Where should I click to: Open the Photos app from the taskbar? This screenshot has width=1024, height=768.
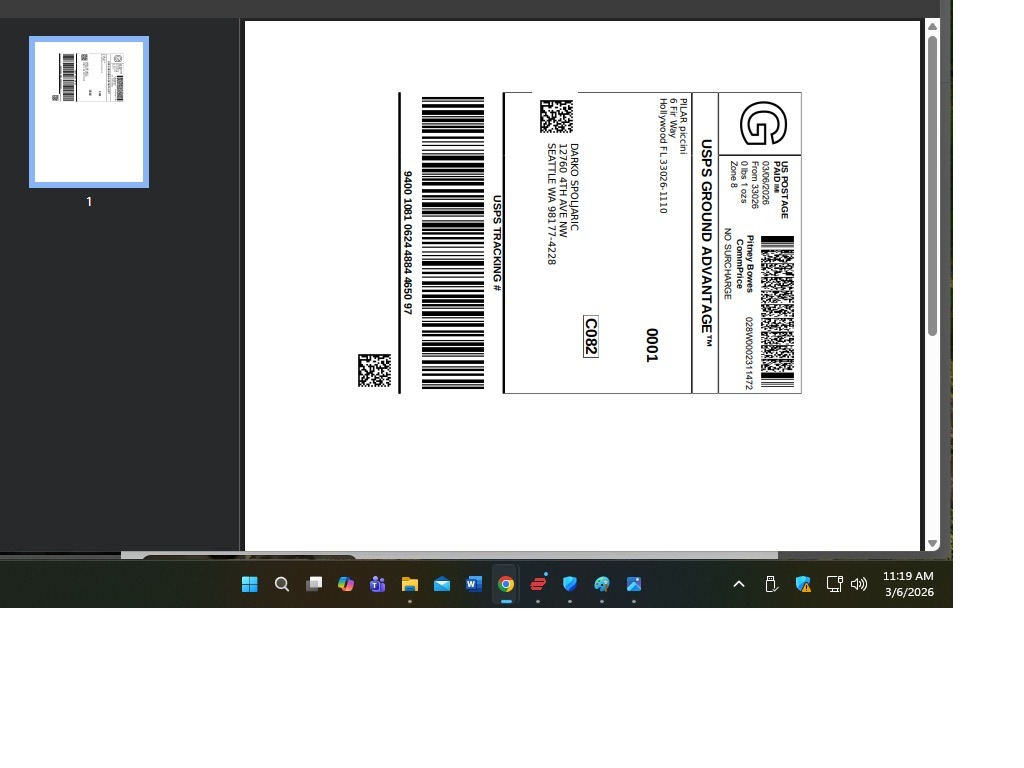click(634, 584)
